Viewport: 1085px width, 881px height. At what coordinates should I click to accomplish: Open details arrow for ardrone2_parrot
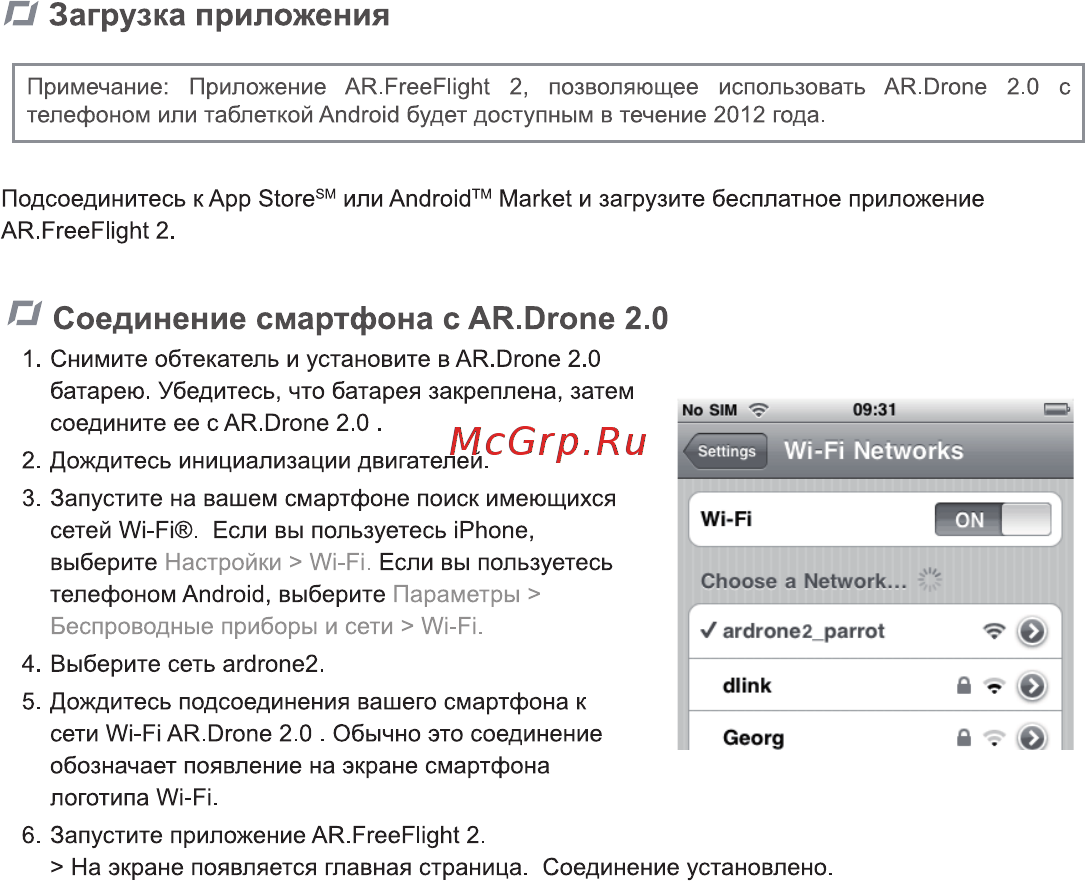(x=1032, y=631)
